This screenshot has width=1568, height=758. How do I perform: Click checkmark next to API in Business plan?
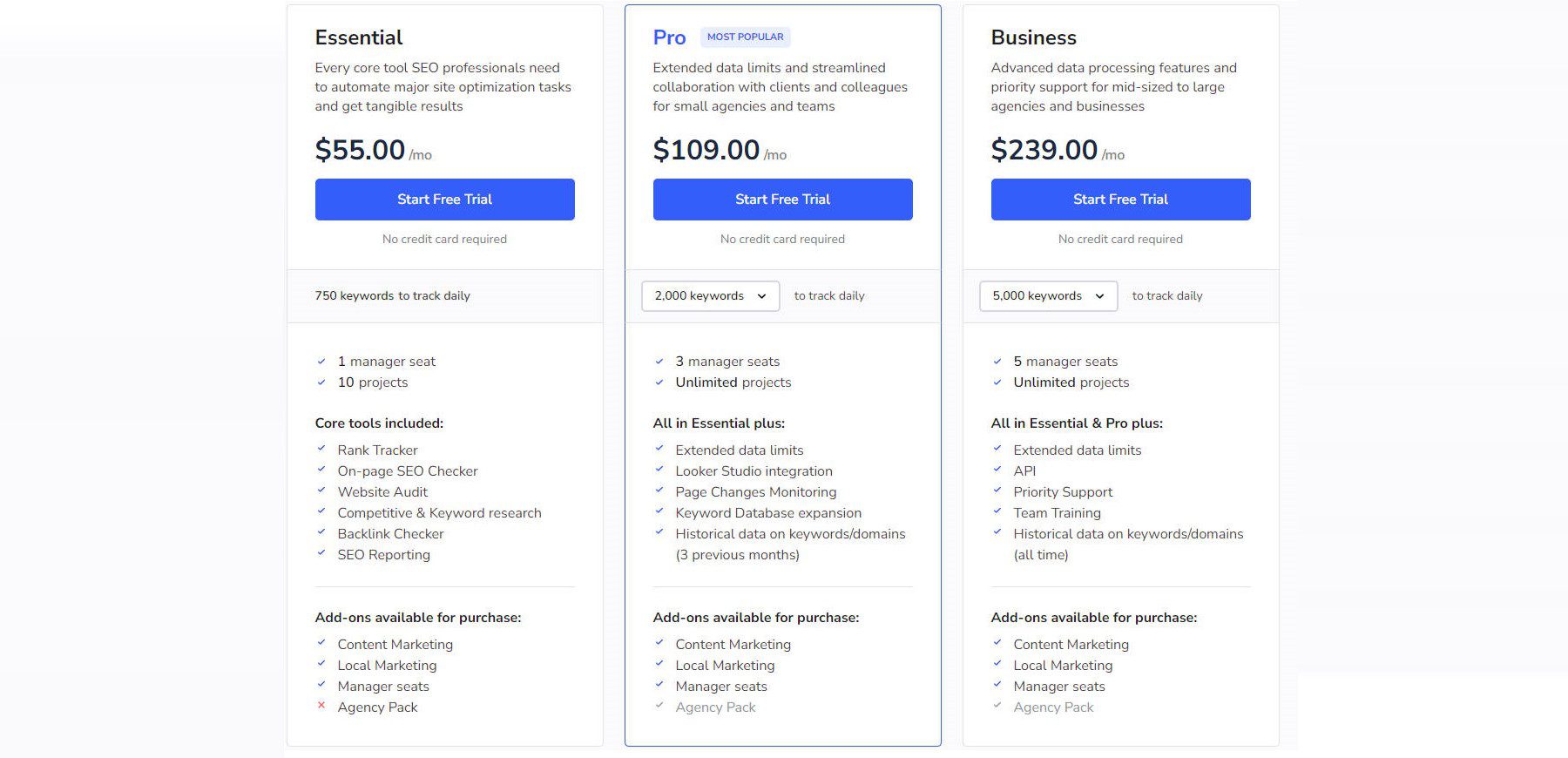pyautogui.click(x=997, y=470)
